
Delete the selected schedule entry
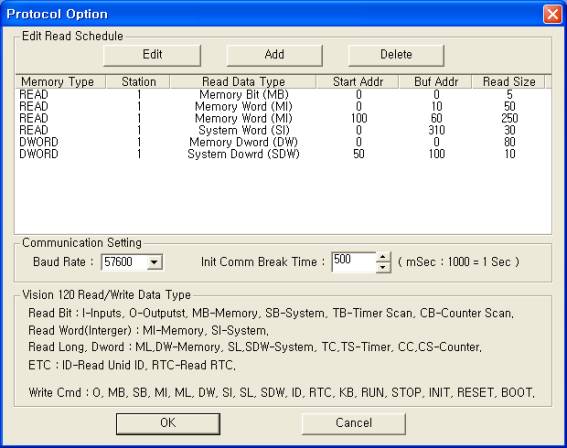pos(396,55)
